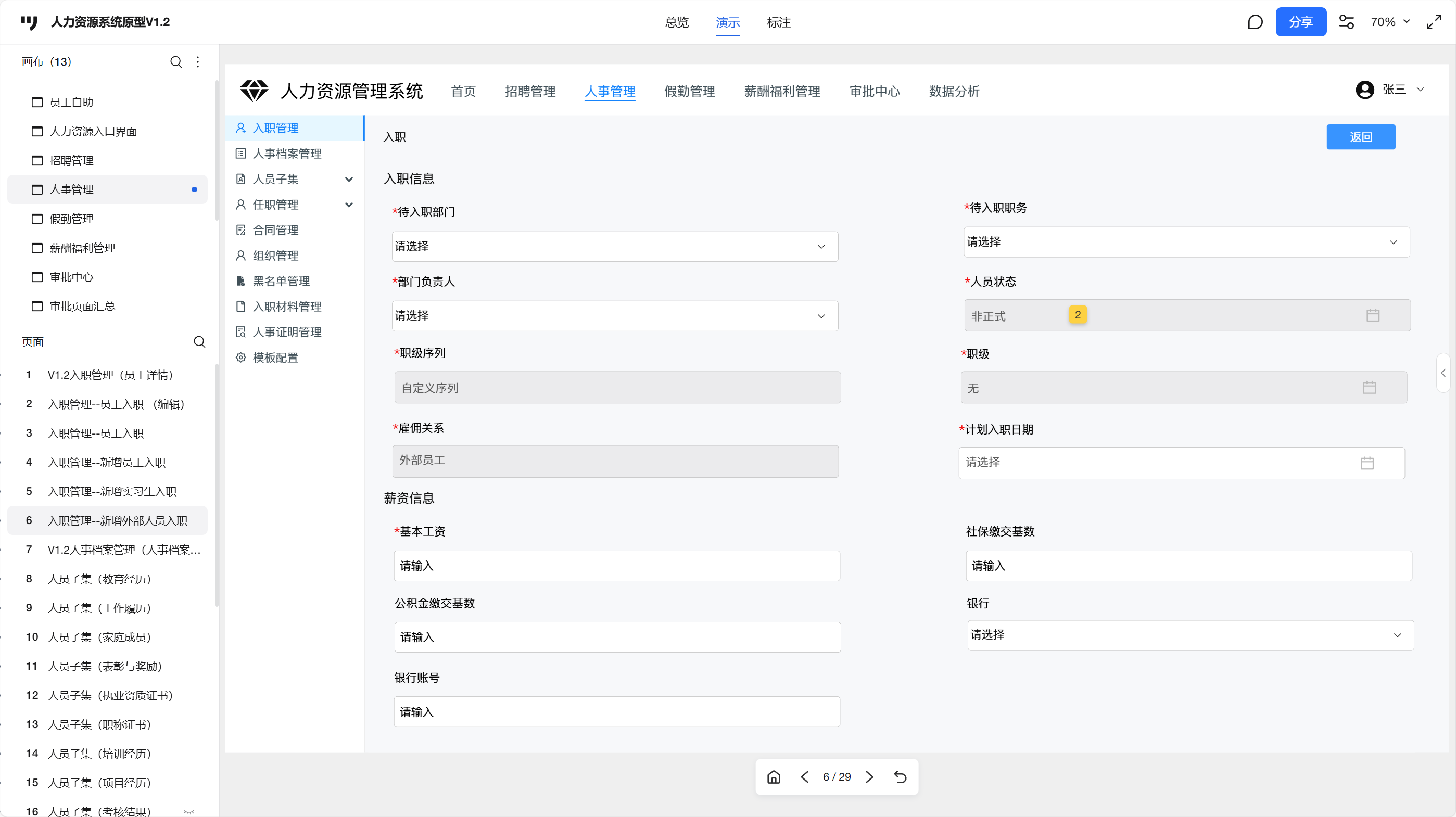This screenshot has width=1456, height=817.
Task: Click the home icon in page navigator
Action: (x=774, y=777)
